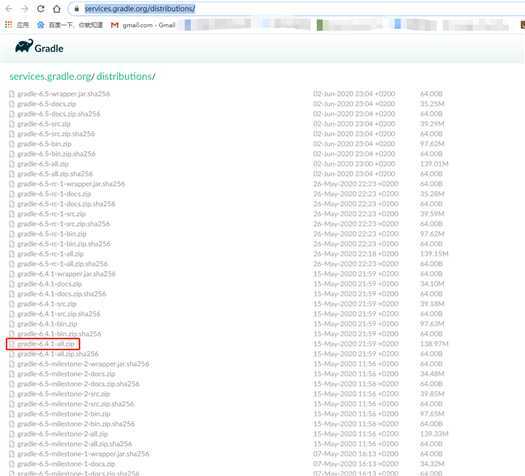
Task: Click the lock icon in address bar
Action: click(77, 9)
